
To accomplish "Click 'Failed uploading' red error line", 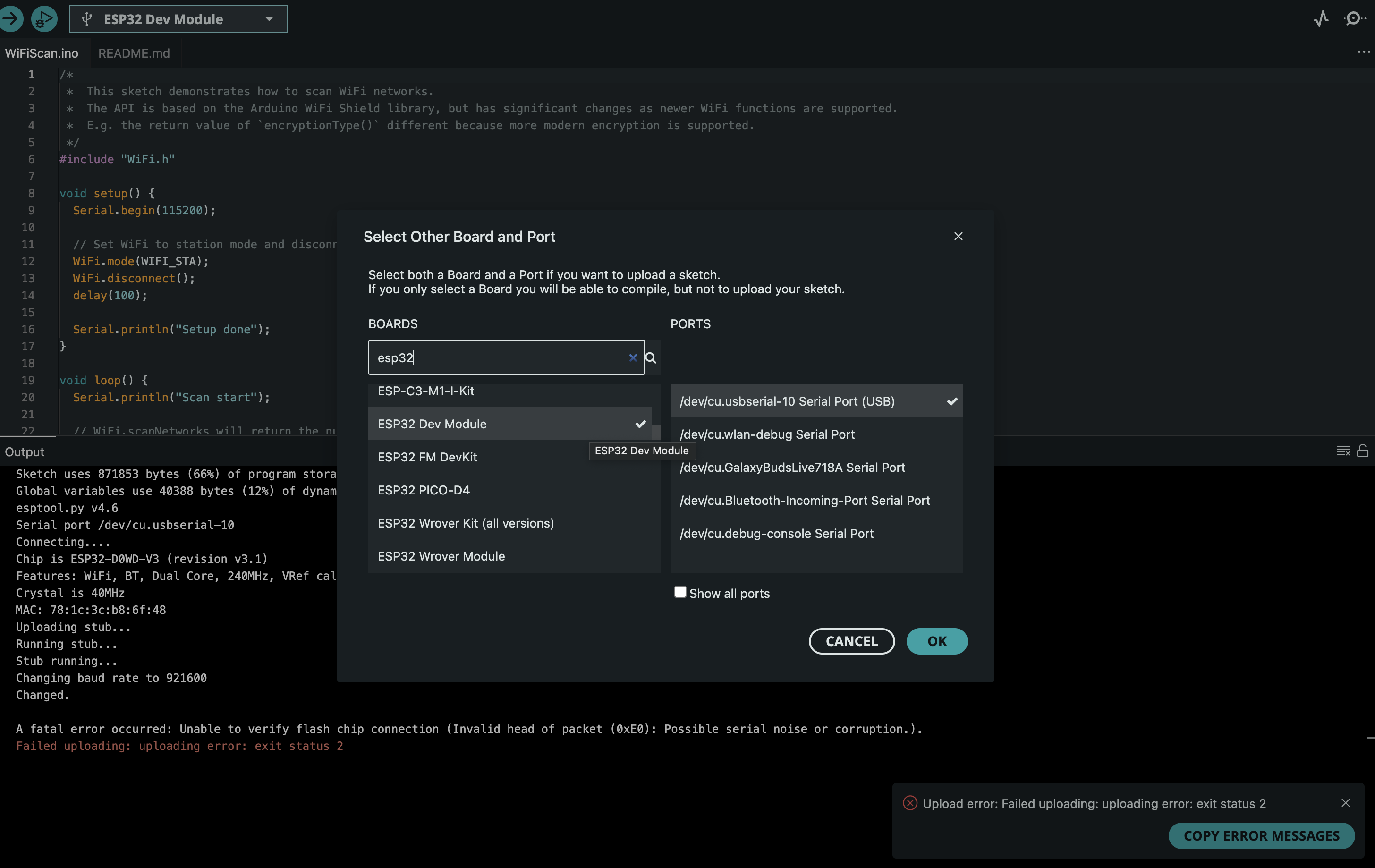I will 179,746.
